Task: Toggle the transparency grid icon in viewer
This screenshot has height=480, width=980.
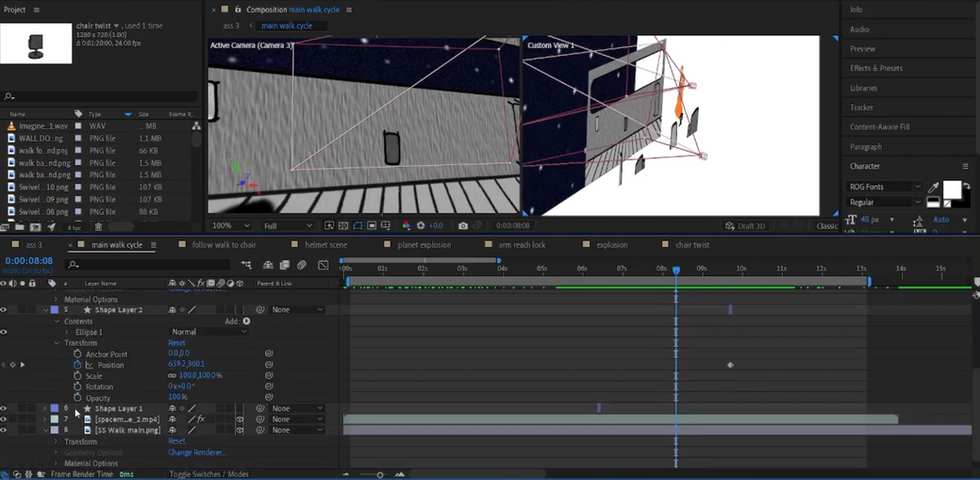Action: point(343,226)
